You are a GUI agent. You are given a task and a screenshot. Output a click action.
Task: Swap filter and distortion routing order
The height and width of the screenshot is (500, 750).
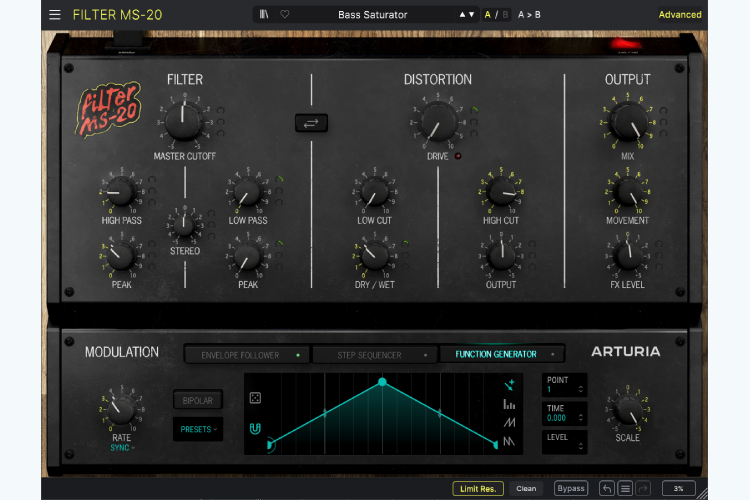click(311, 123)
